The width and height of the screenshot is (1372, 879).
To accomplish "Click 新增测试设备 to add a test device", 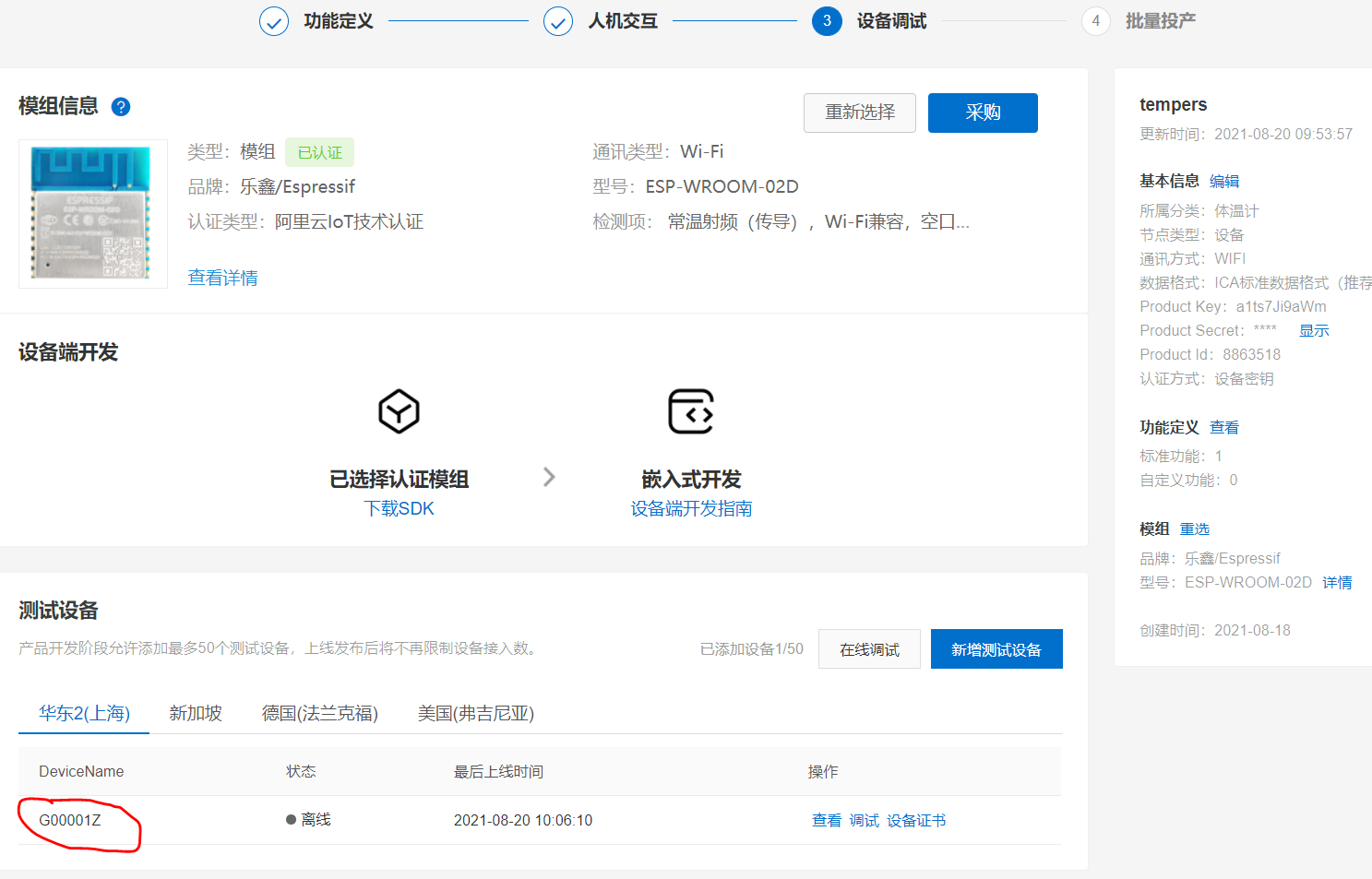I will tap(996, 648).
